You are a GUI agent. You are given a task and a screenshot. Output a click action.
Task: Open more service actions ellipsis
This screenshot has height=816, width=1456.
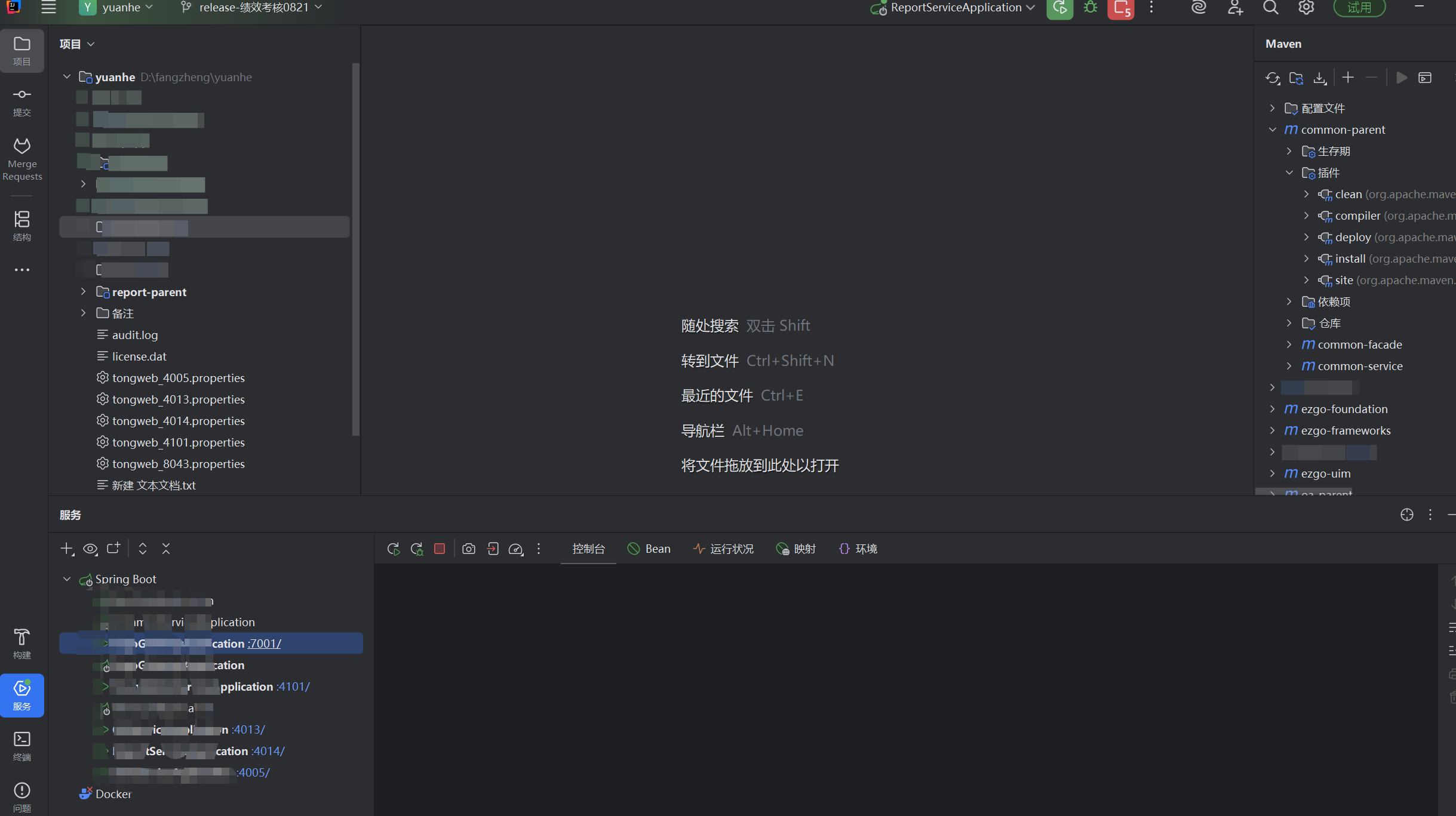tap(539, 549)
